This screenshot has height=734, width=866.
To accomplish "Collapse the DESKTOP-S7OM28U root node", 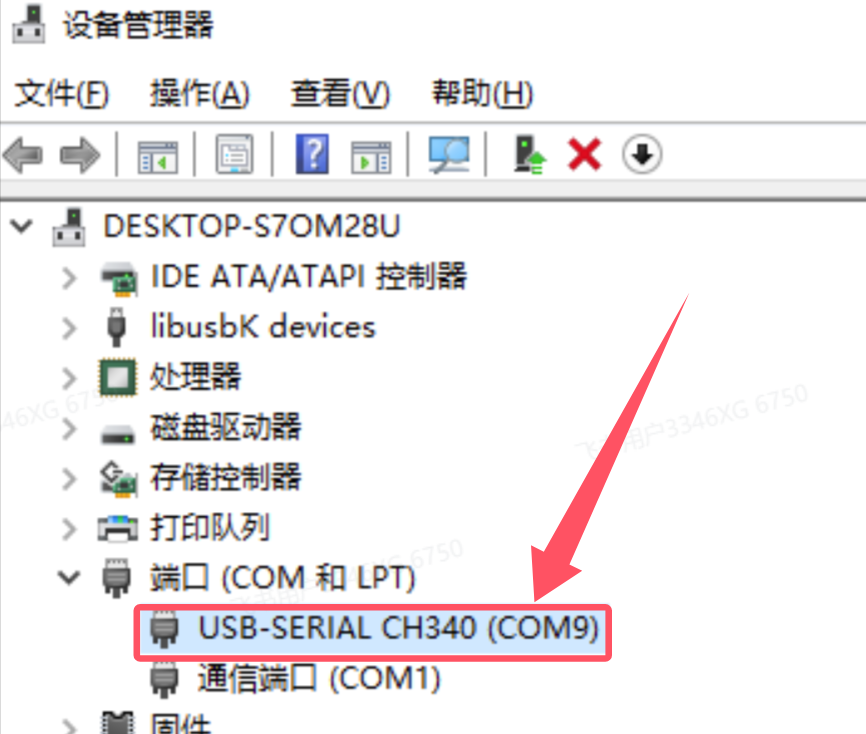I will [22, 226].
